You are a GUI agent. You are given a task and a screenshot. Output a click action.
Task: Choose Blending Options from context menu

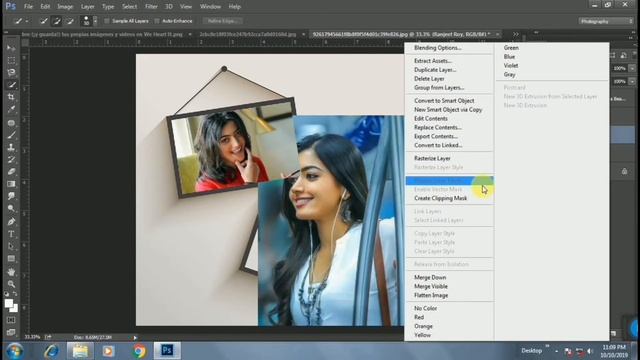438,48
